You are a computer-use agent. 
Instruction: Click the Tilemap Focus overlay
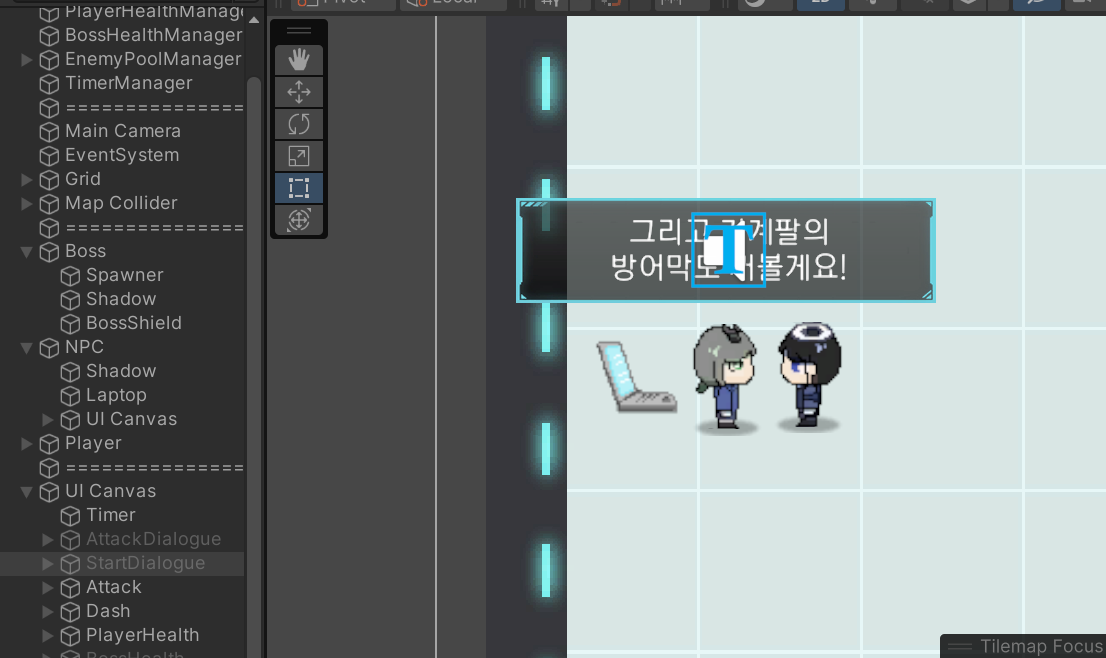[x=1023, y=646]
